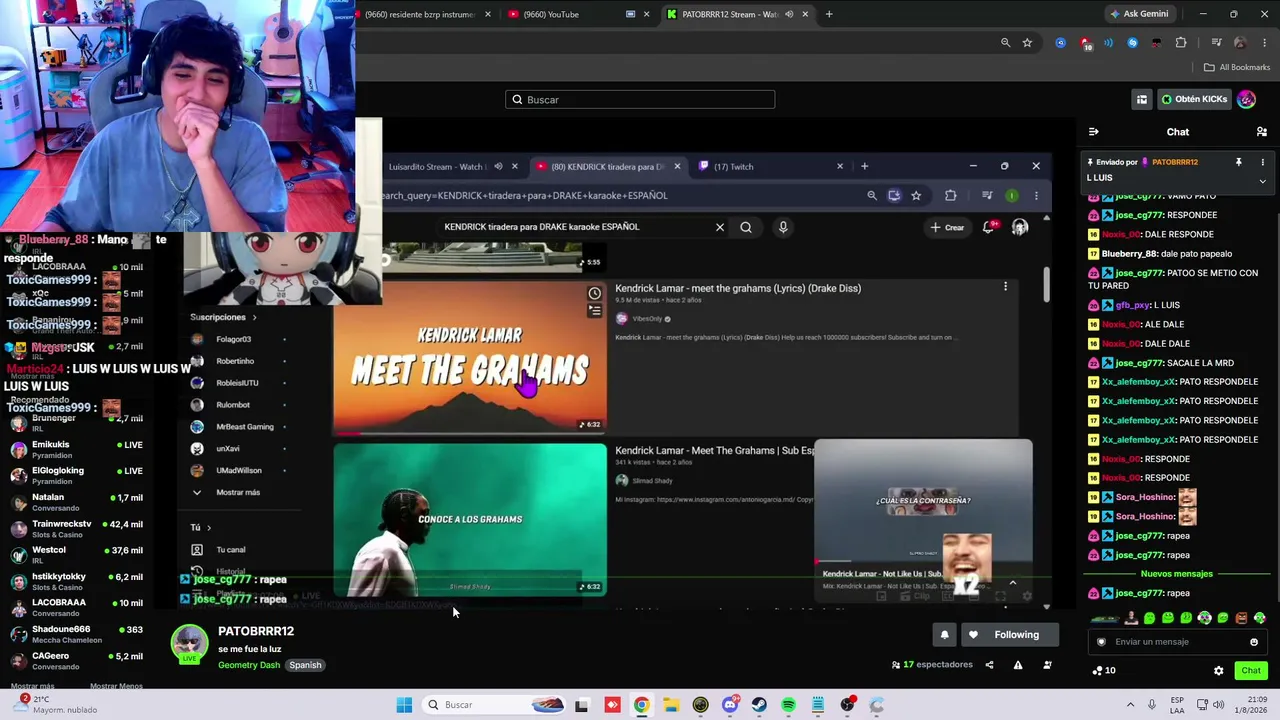
Task: Open Tu canal in the YouTube sidebar
Action: click(x=231, y=549)
